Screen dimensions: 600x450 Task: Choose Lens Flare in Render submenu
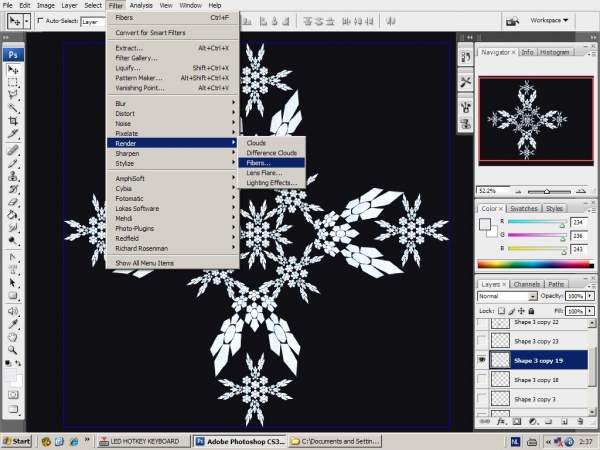click(x=271, y=173)
